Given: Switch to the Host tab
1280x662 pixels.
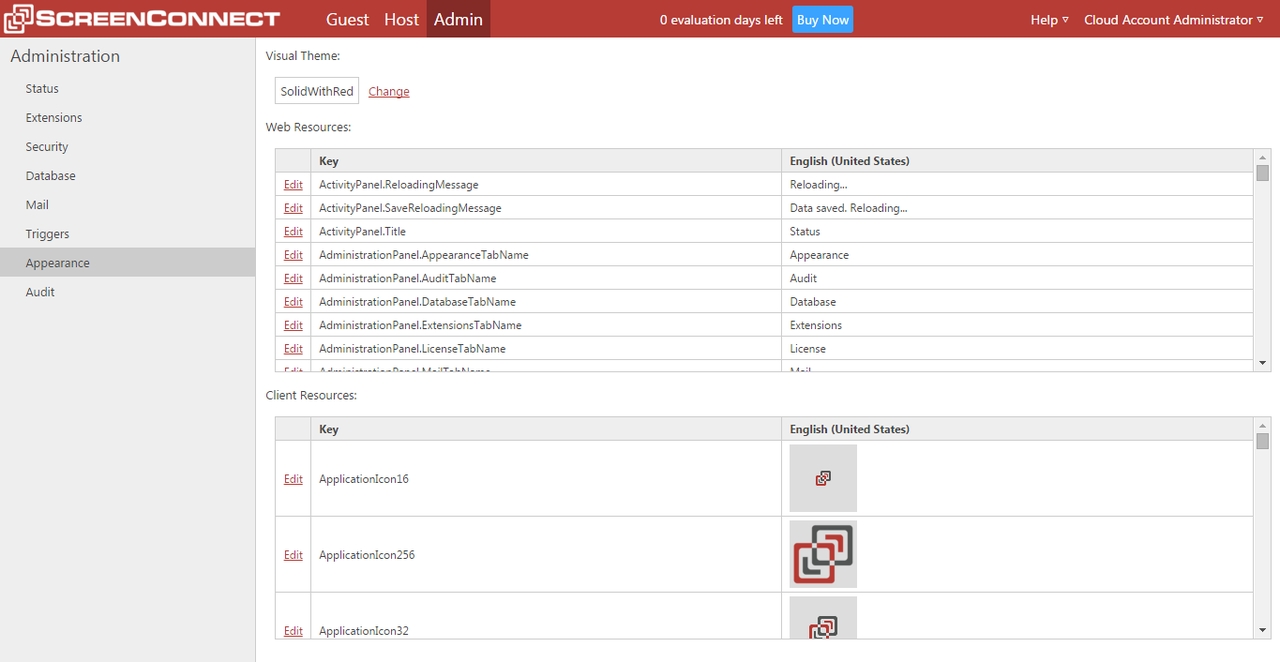Looking at the screenshot, I should tap(401, 19).
